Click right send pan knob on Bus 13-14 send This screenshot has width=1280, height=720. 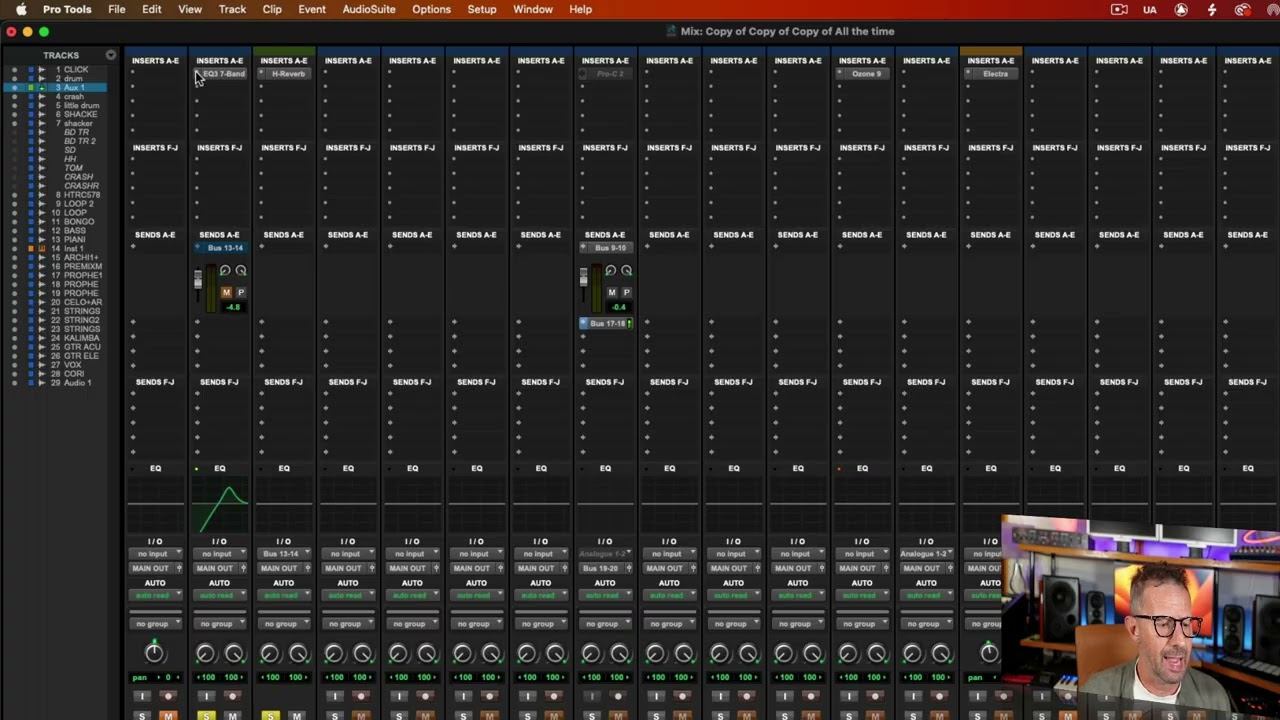[240, 271]
